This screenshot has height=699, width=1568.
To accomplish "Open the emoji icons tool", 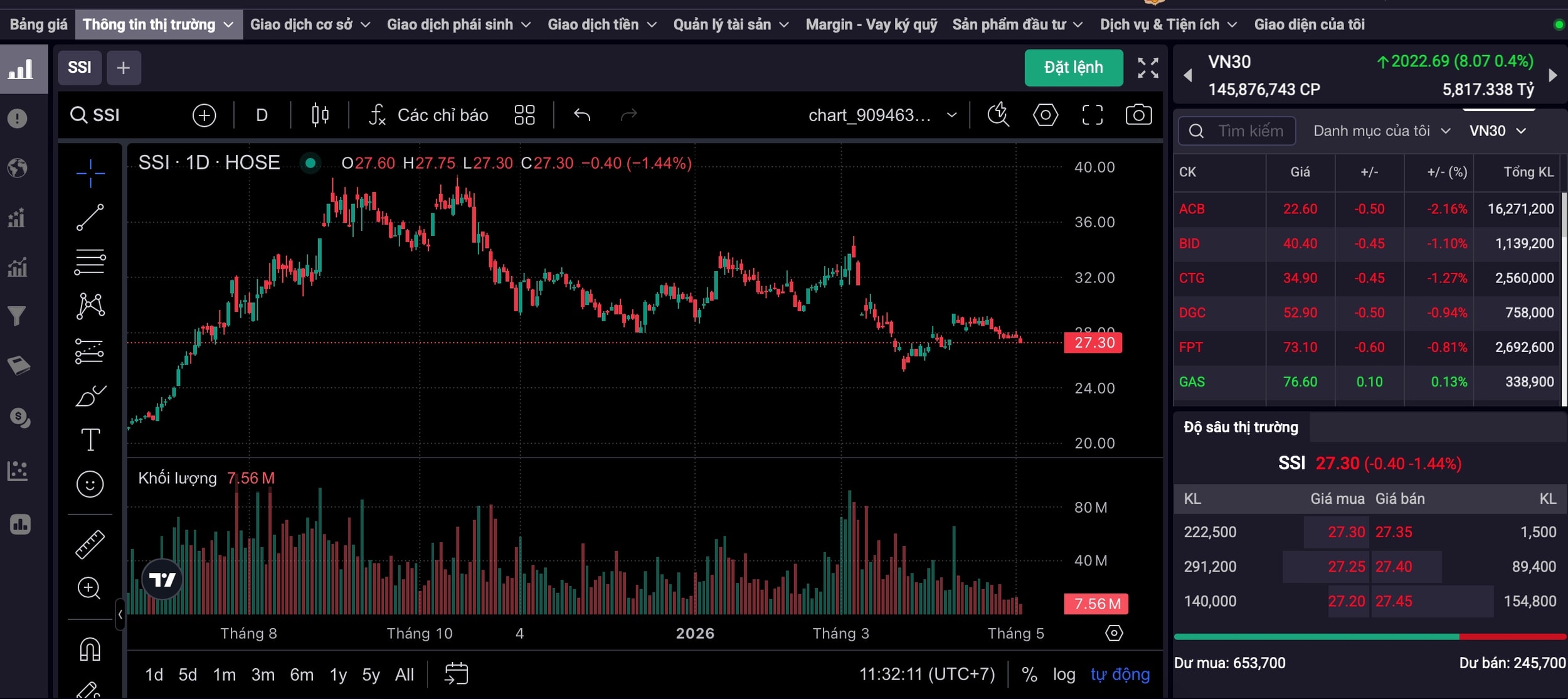I will (90, 484).
